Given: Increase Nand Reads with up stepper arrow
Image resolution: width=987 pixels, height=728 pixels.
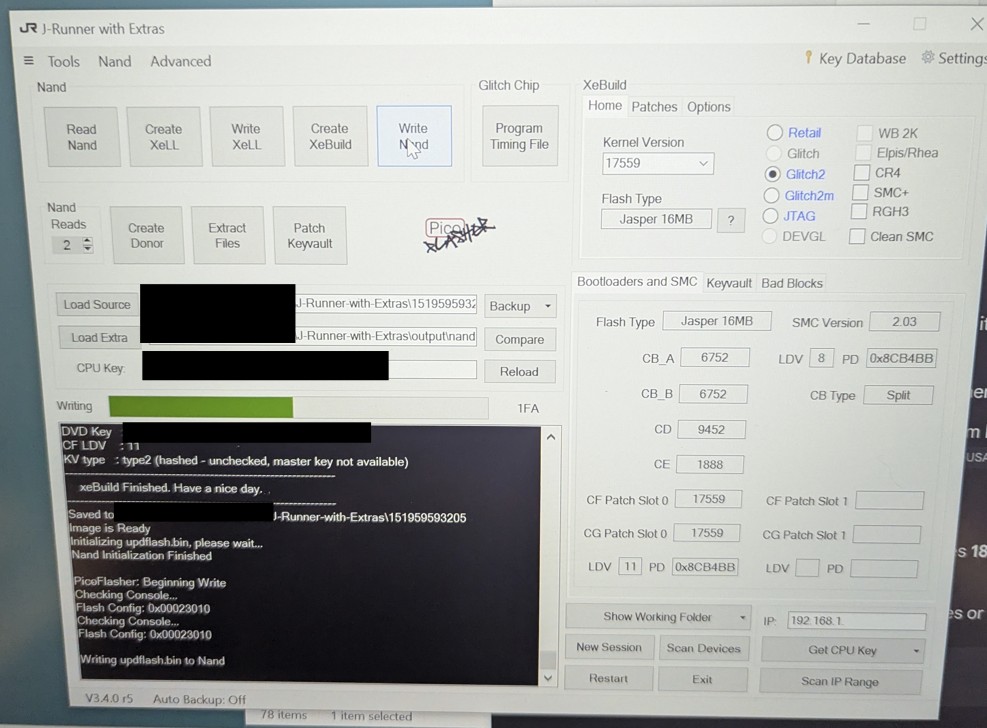Looking at the screenshot, I should (x=87, y=240).
